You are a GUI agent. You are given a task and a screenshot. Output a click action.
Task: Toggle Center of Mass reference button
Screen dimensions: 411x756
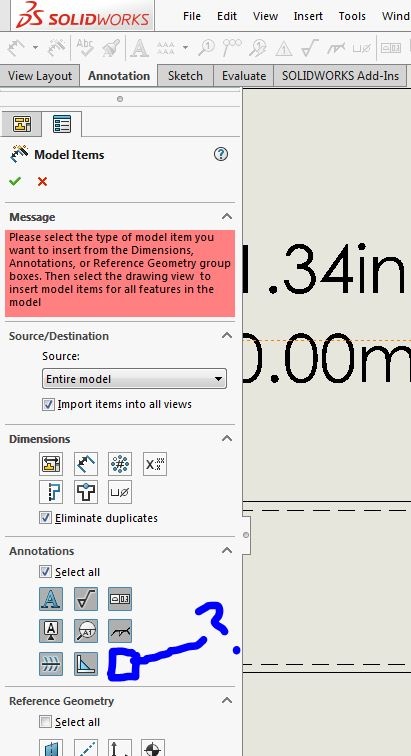[153, 747]
